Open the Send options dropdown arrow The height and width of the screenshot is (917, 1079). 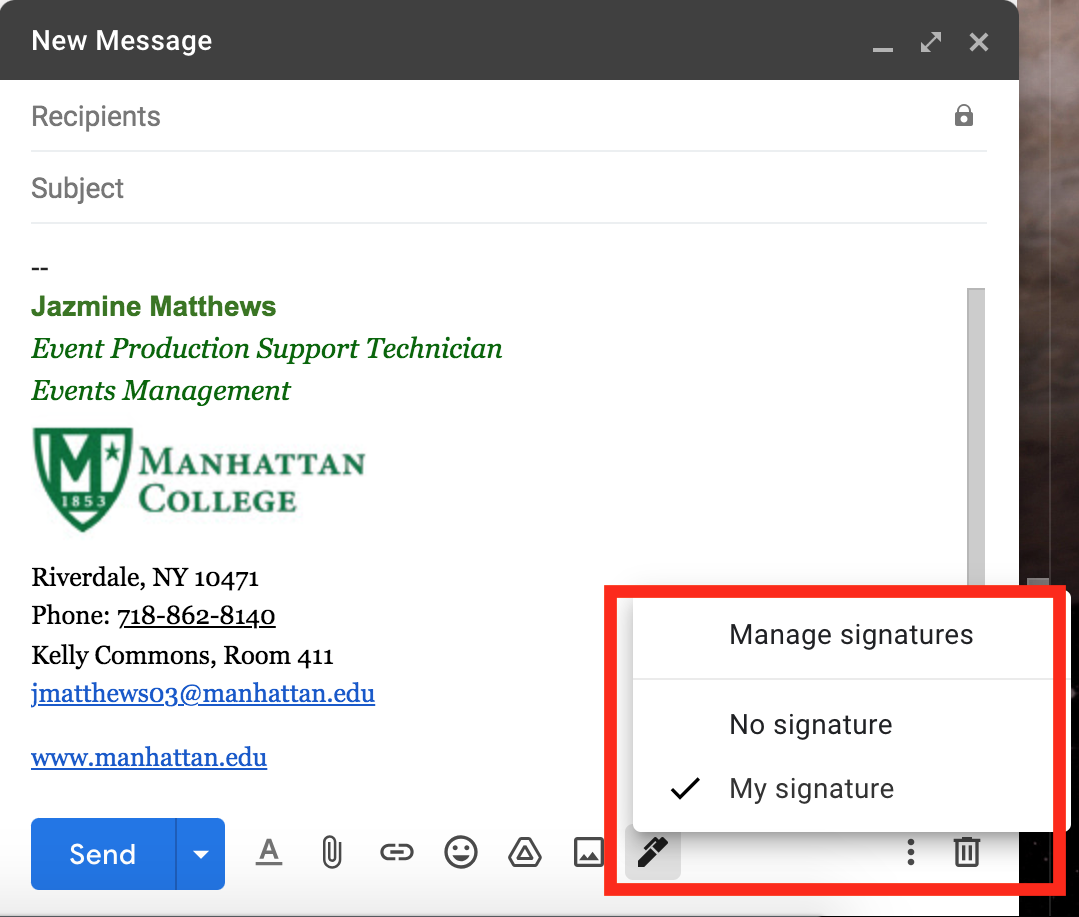[x=201, y=854]
